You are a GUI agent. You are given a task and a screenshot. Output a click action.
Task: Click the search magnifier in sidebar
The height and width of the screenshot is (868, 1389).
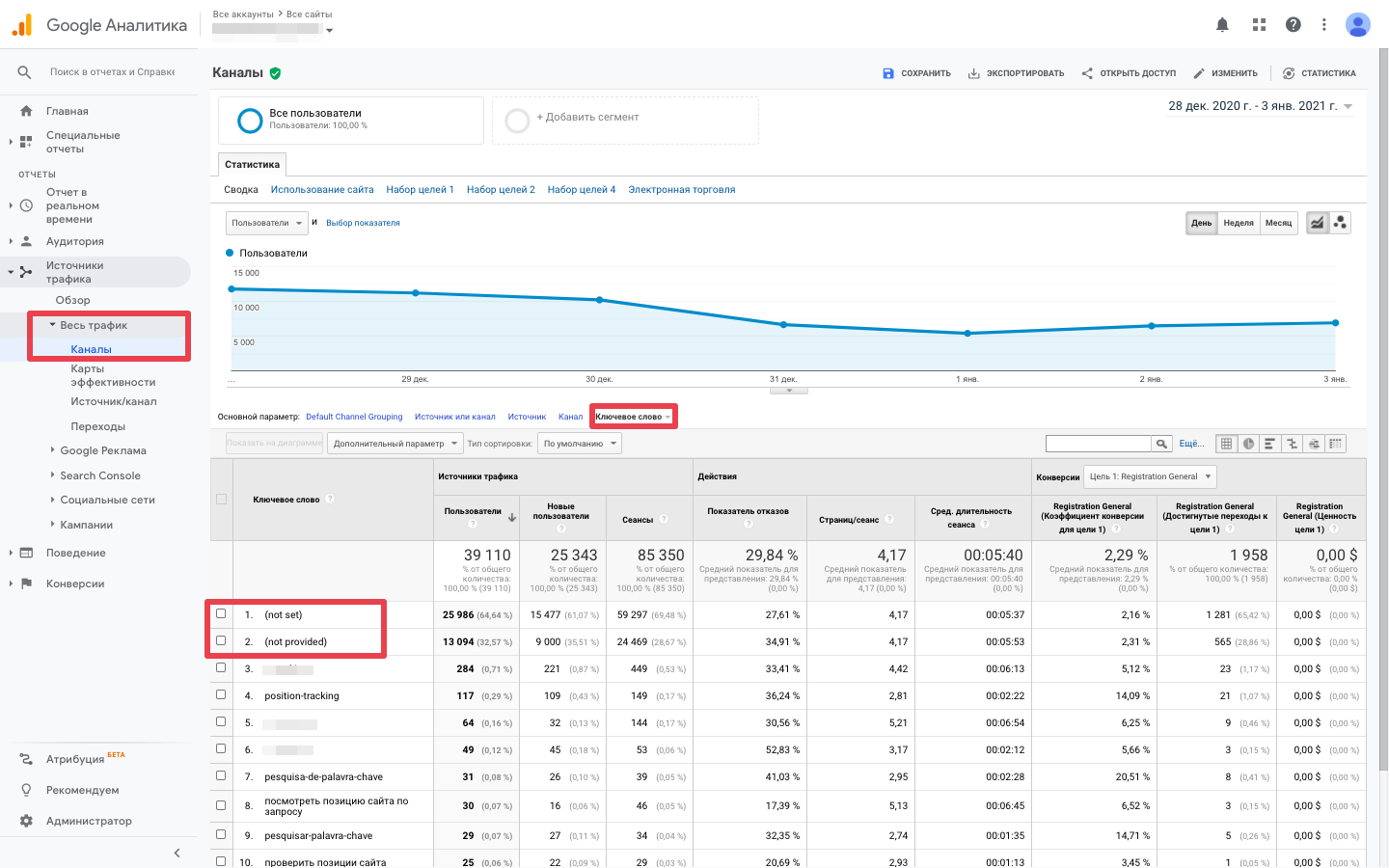coord(24,72)
